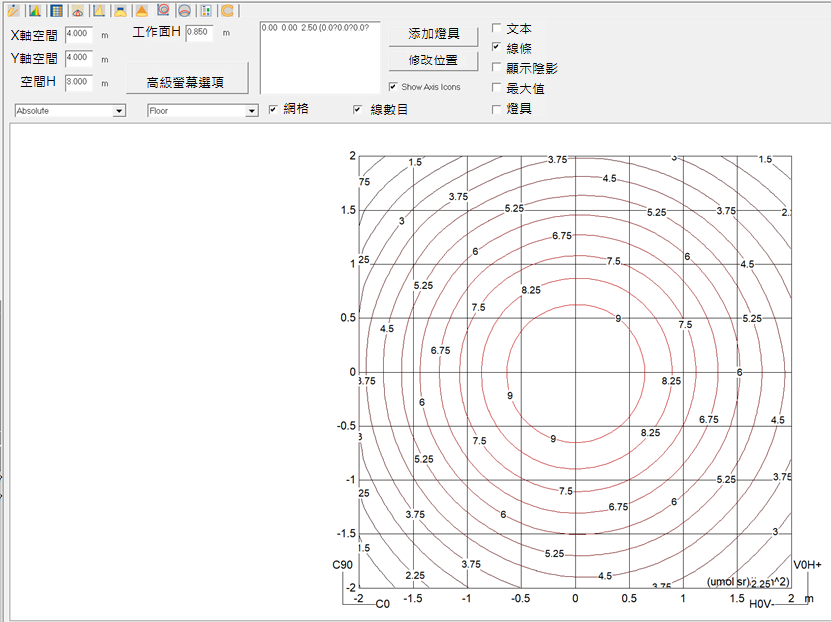Screen dimensions: 831x622
Task: Select the luminaire beam spread icon
Action: (x=120, y=10)
